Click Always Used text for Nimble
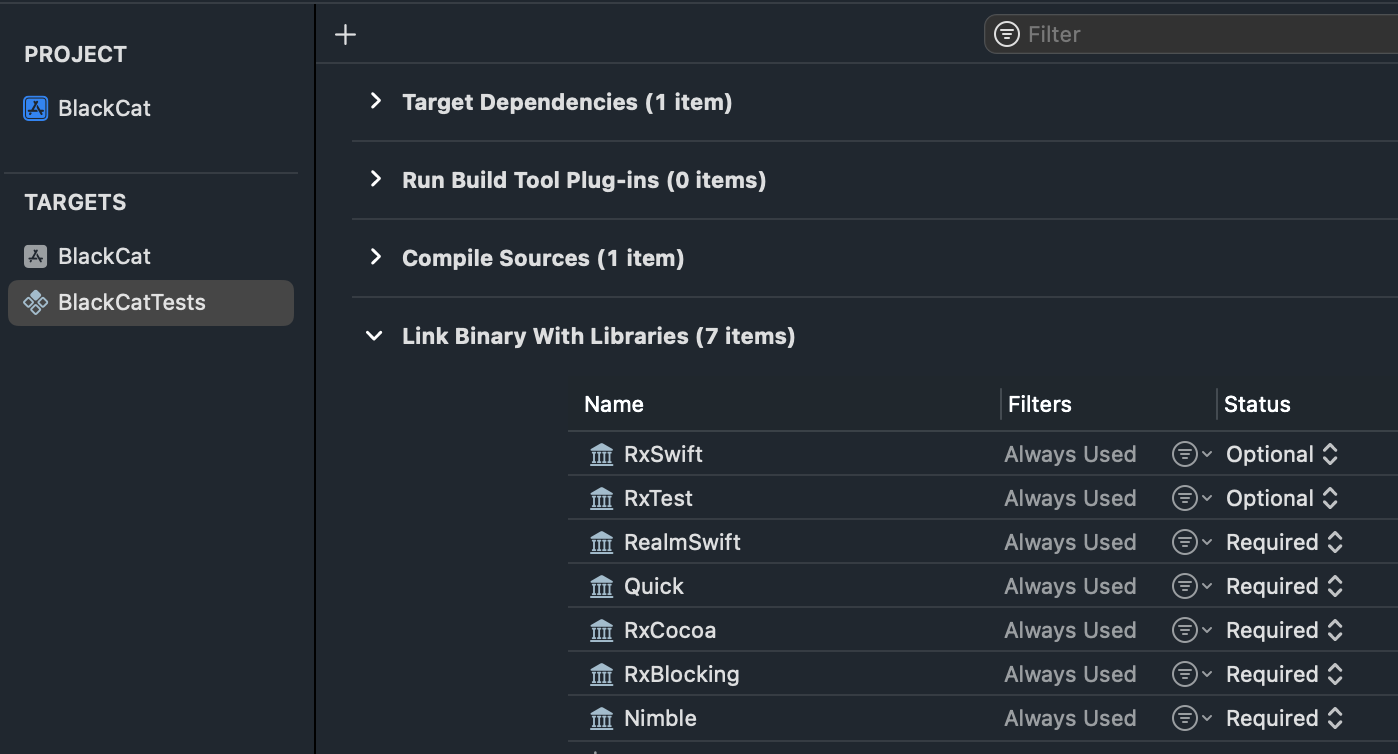 1070,719
